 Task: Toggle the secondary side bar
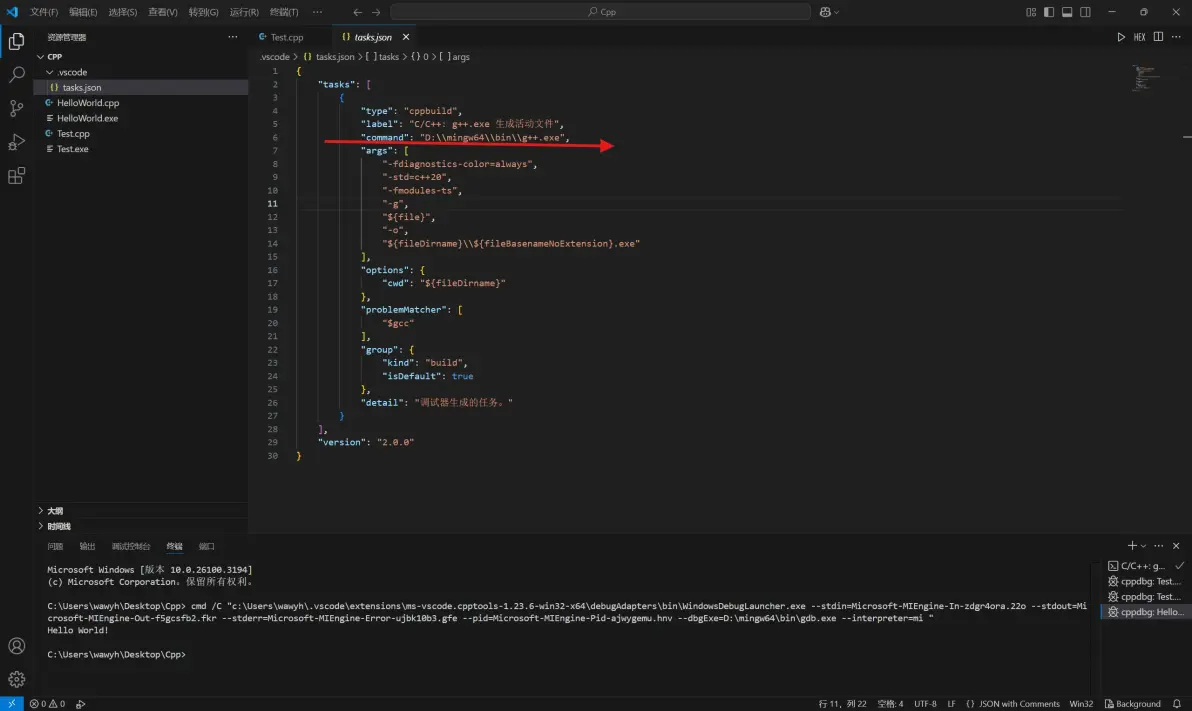(x=1086, y=12)
